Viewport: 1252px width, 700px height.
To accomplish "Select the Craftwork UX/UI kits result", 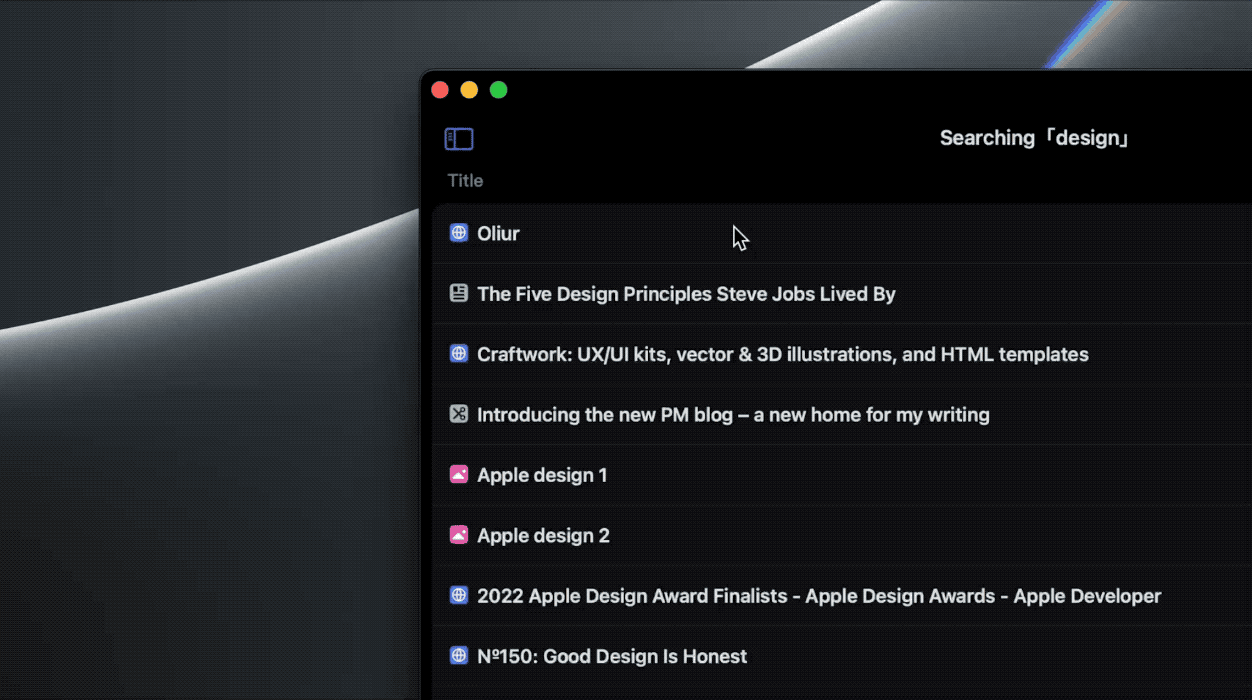I will (783, 354).
